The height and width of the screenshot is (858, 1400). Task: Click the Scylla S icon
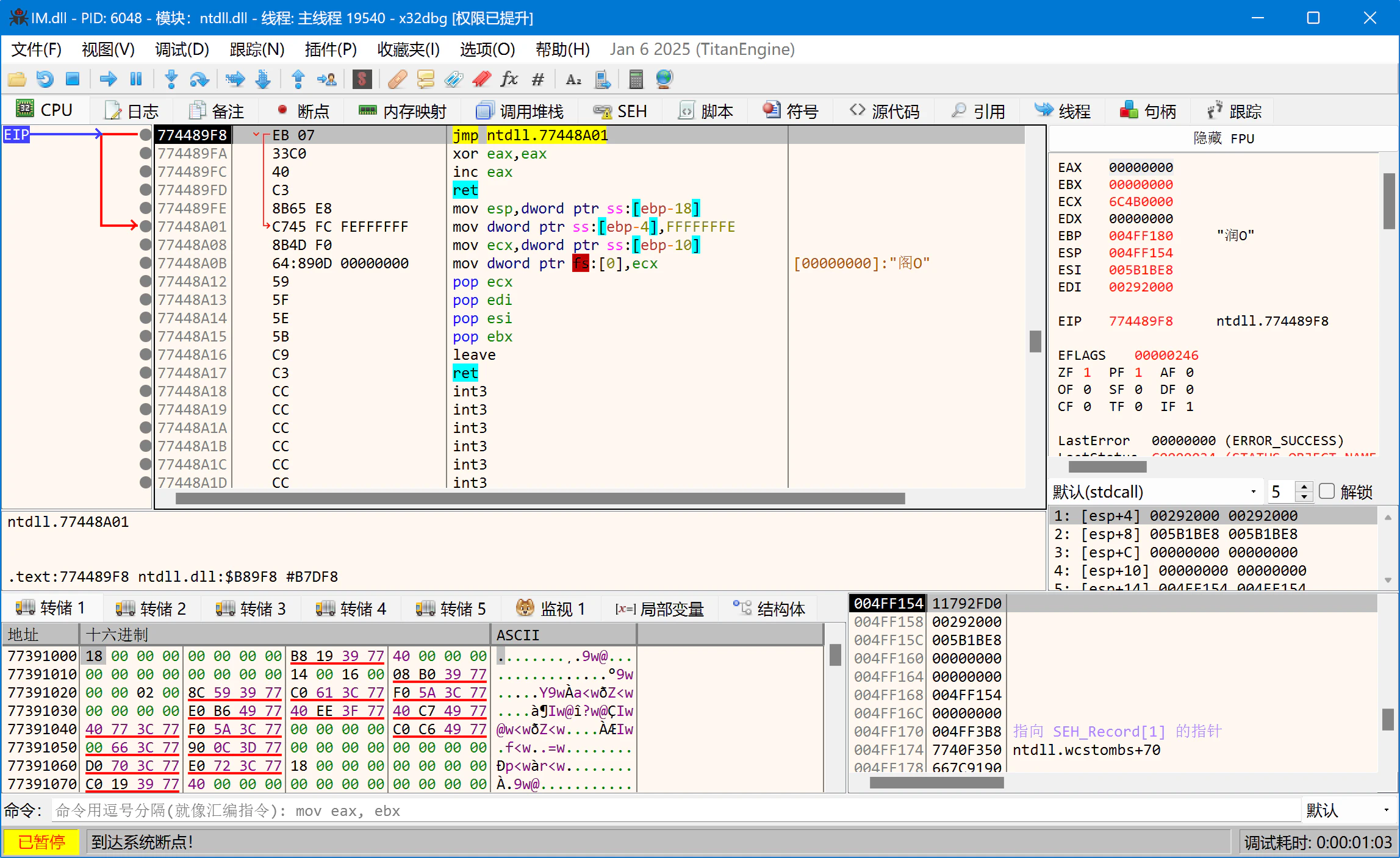pyautogui.click(x=362, y=79)
